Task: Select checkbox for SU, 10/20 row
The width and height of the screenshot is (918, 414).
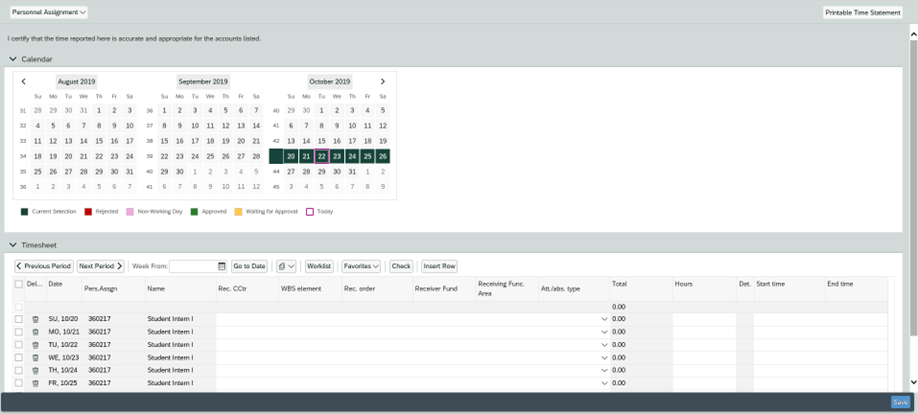Action: coord(19,319)
